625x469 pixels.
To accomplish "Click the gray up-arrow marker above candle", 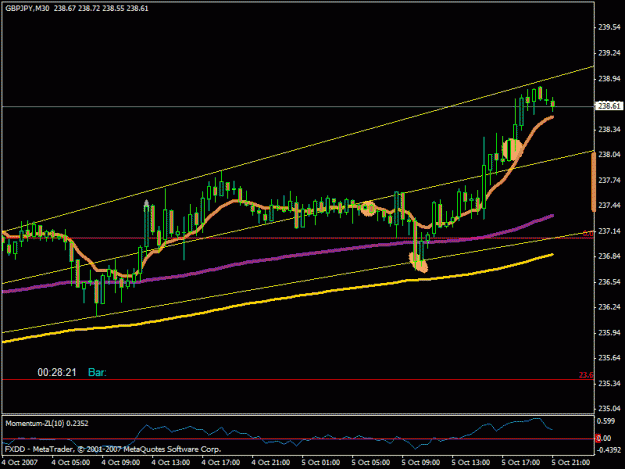I will tap(146, 203).
